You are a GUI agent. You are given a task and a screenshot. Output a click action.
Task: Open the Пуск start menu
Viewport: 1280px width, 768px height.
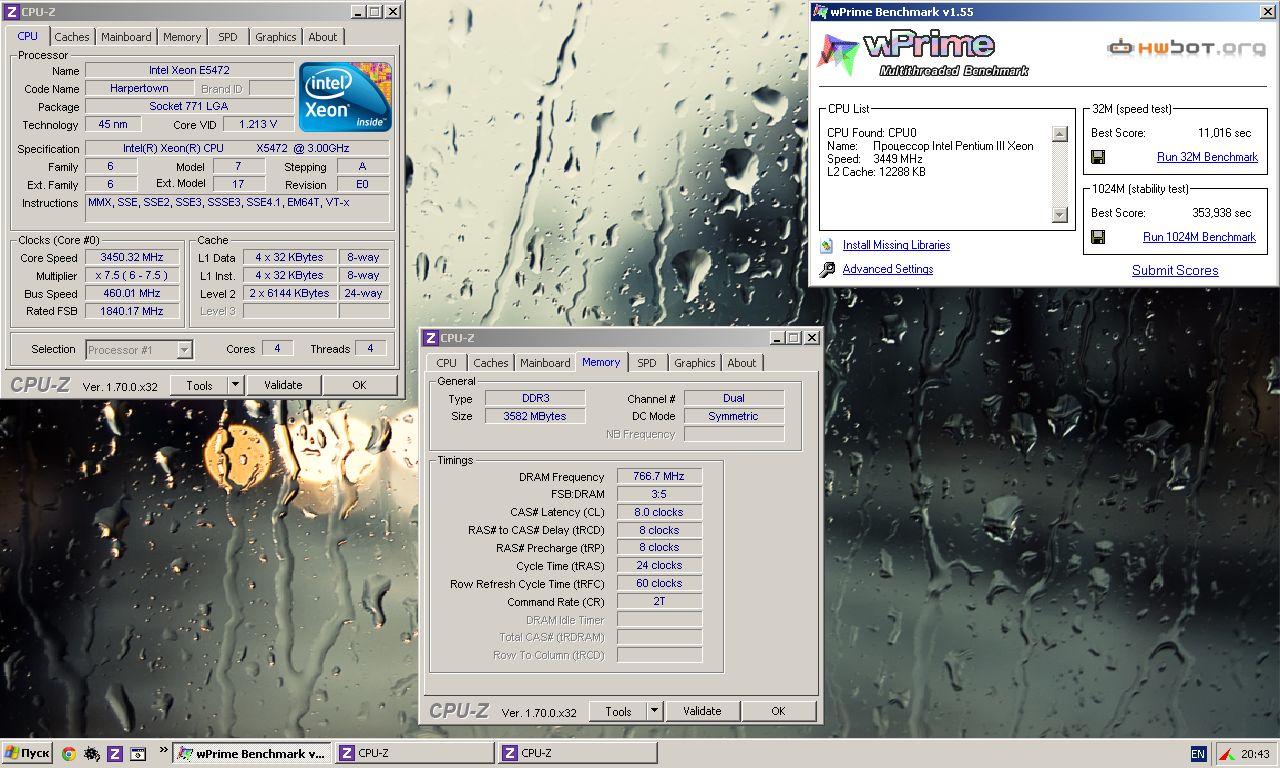27,754
